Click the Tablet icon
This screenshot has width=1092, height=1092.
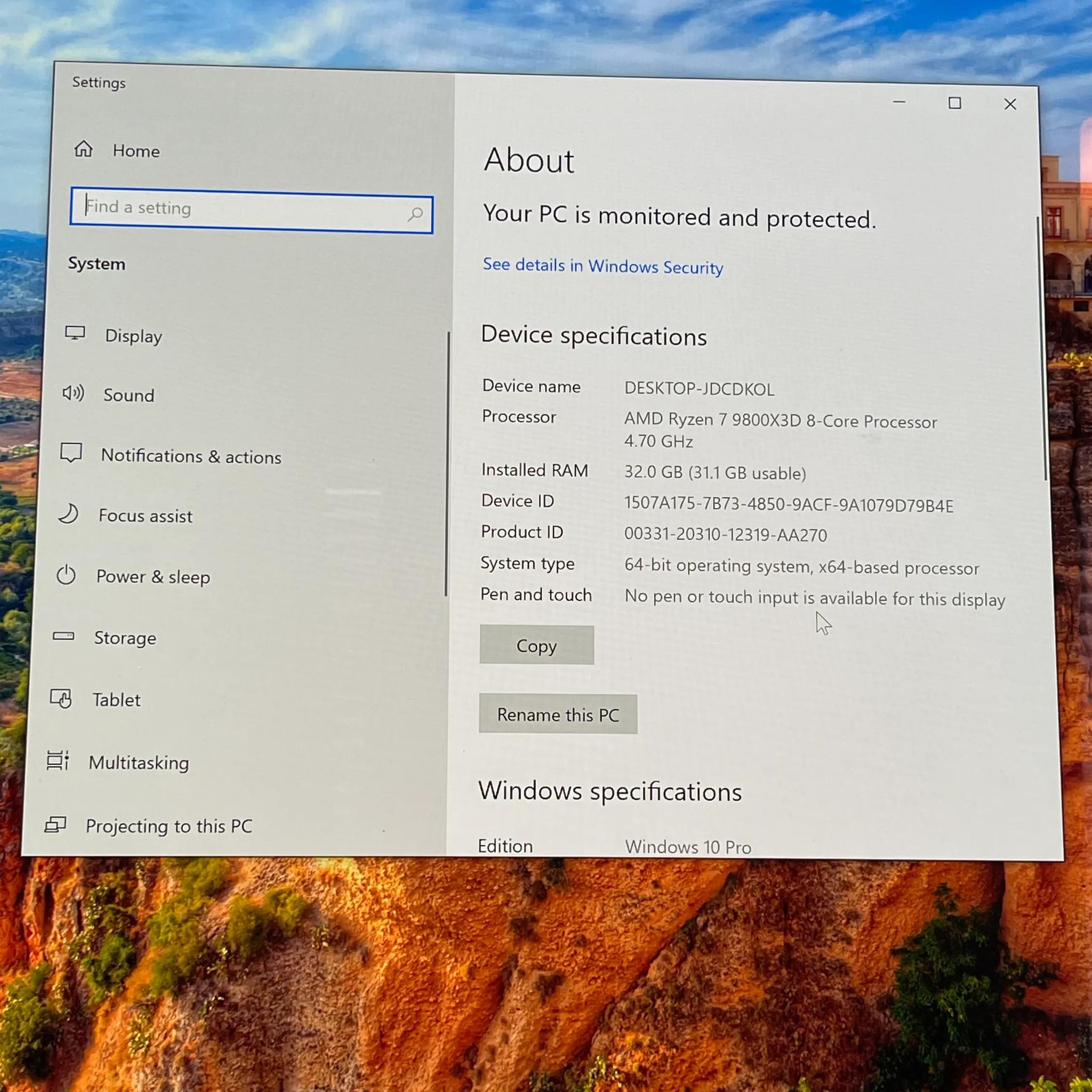[x=61, y=698]
